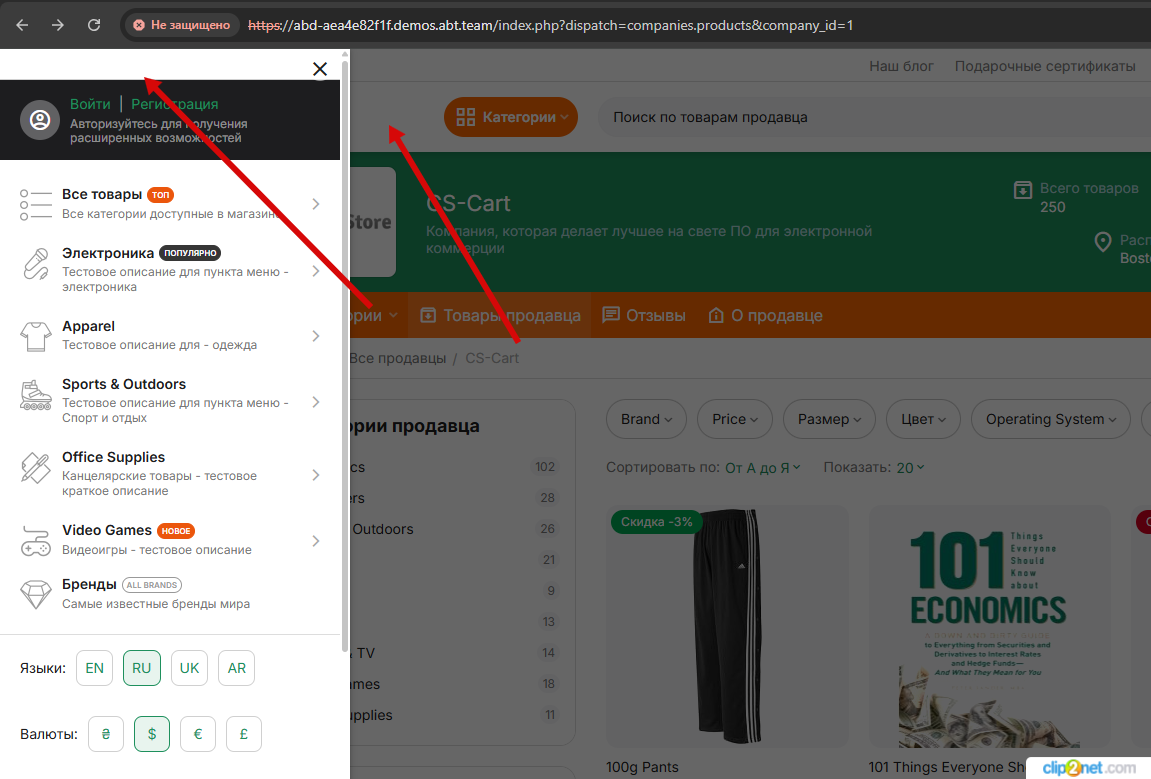The width and height of the screenshot is (1151, 779).
Task: Choose the euro currency option
Action: pyautogui.click(x=198, y=734)
